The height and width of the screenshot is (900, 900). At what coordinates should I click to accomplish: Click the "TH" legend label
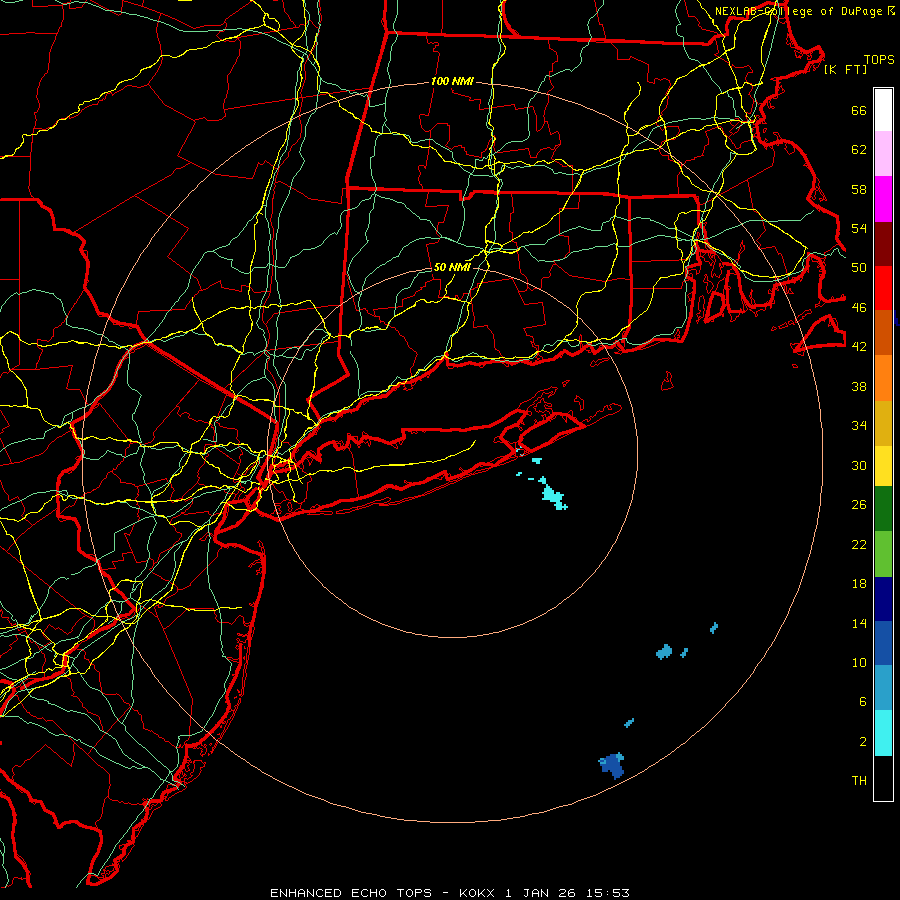pos(859,781)
